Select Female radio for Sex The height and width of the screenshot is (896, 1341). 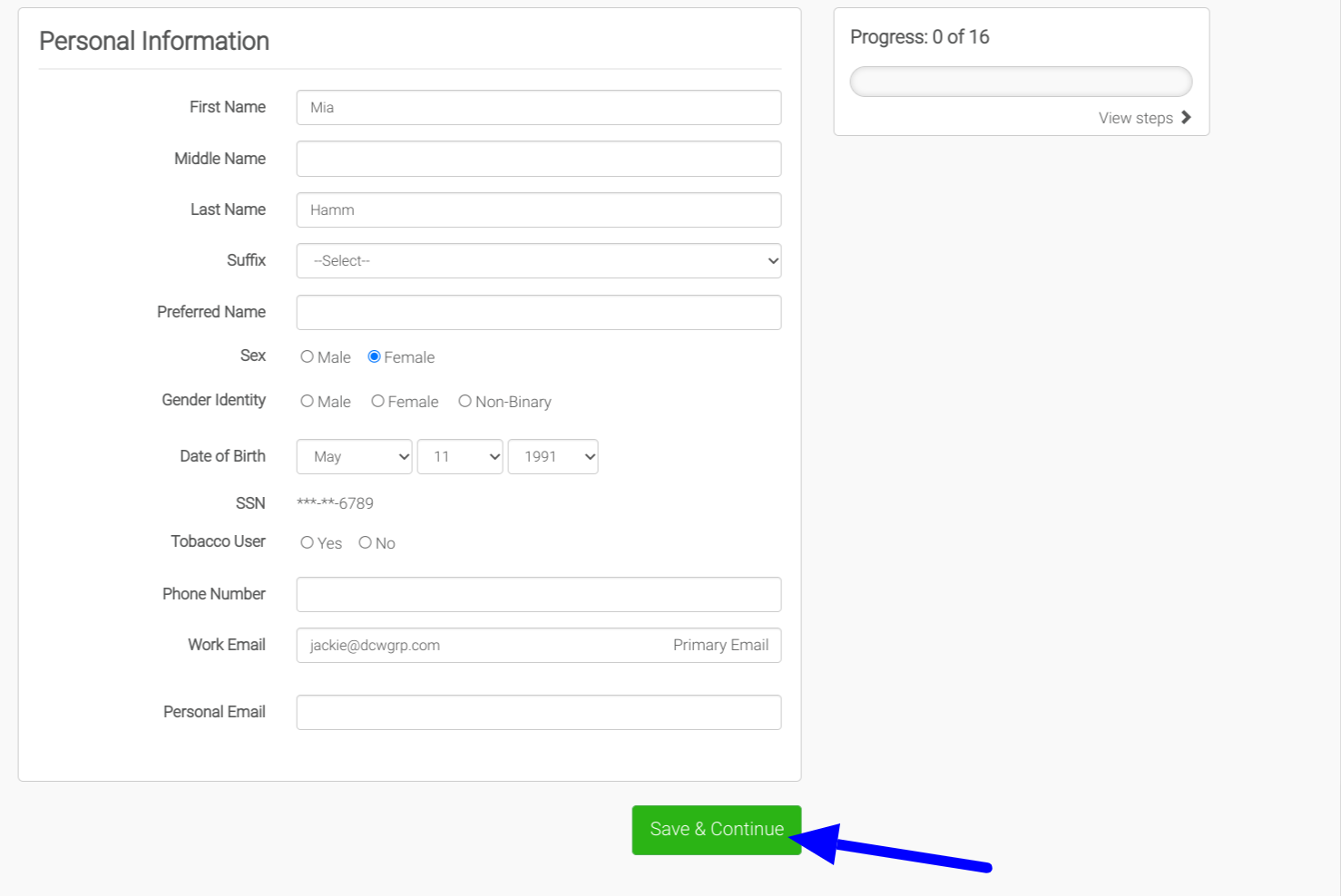[x=374, y=357]
